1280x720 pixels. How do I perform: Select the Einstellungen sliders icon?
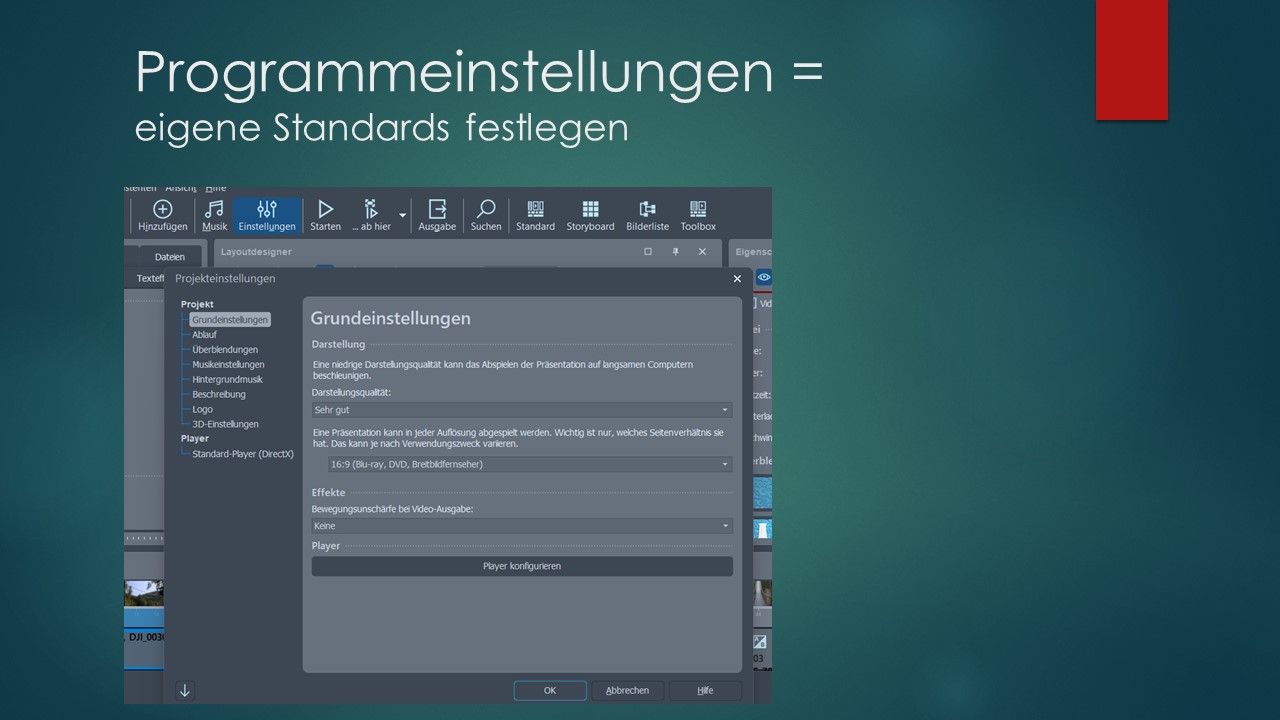tap(267, 209)
